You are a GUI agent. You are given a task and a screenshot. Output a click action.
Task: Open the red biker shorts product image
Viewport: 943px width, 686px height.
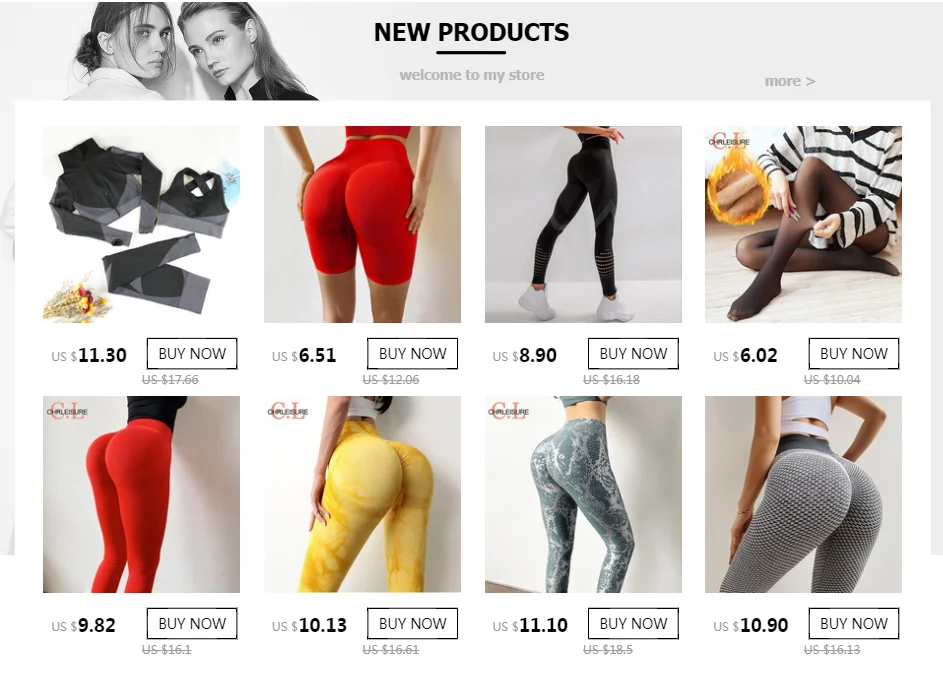(x=362, y=224)
